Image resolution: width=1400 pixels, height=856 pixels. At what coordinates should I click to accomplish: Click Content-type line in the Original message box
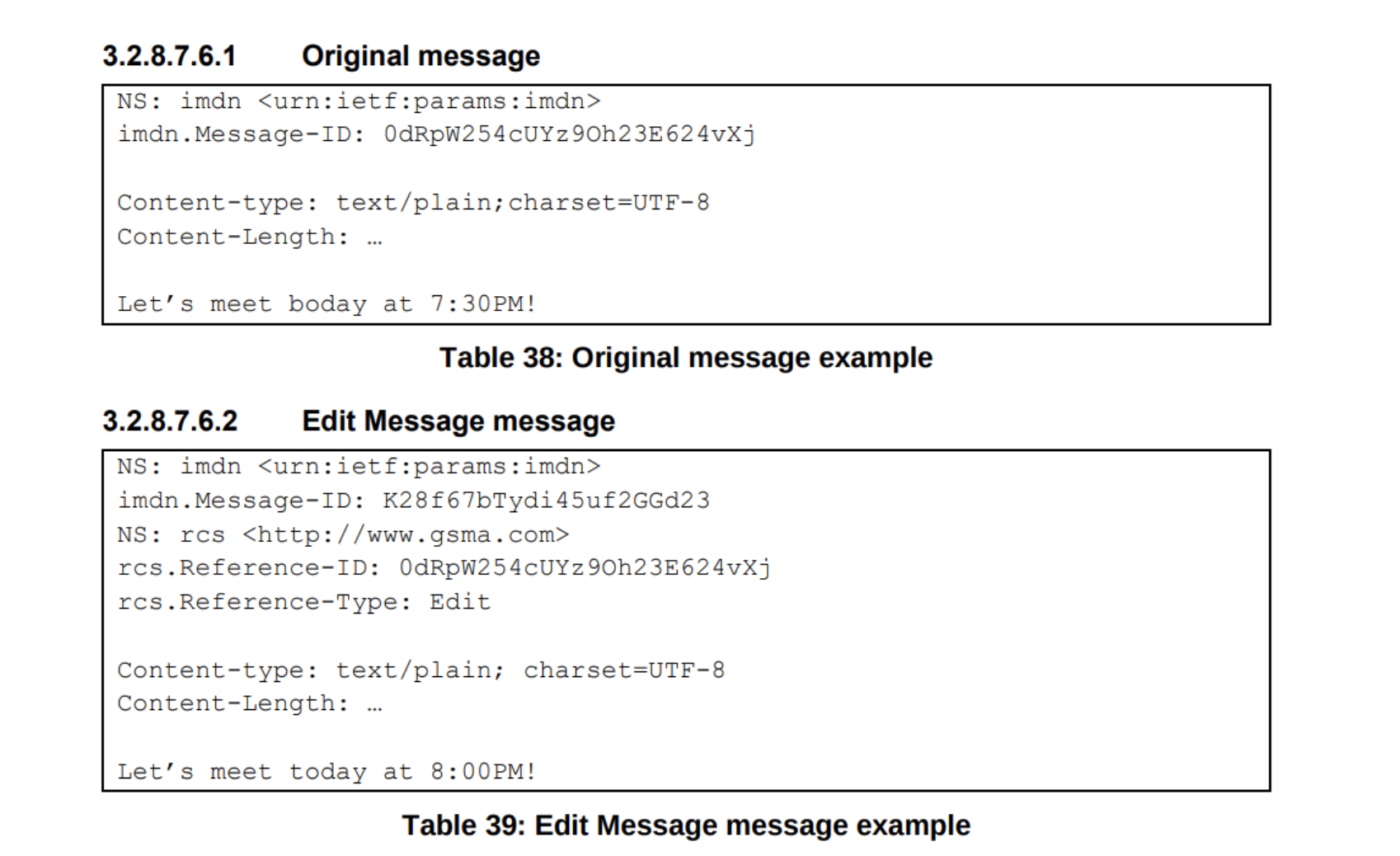(x=412, y=203)
